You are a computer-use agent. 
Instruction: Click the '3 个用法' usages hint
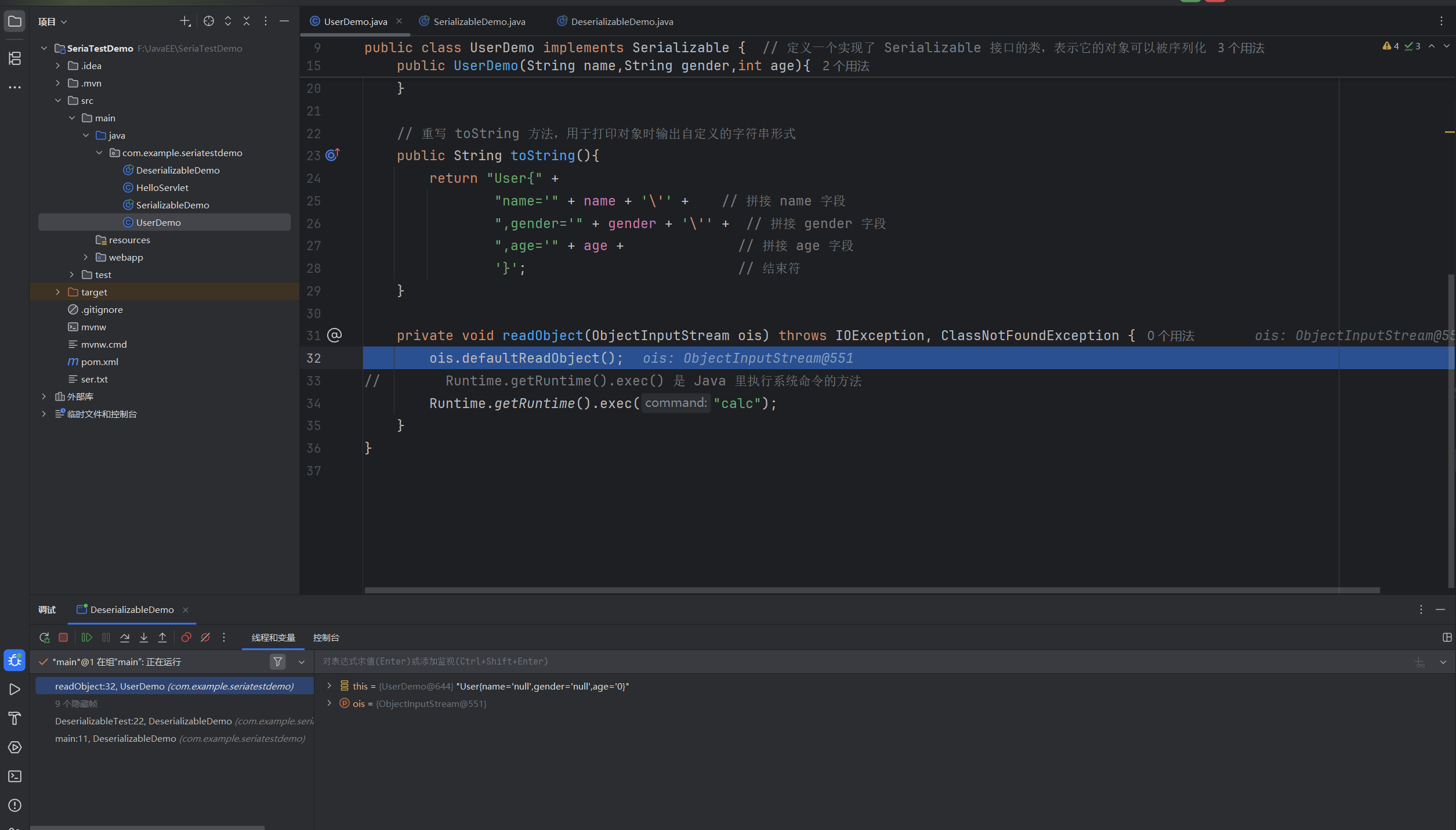[x=1241, y=48]
